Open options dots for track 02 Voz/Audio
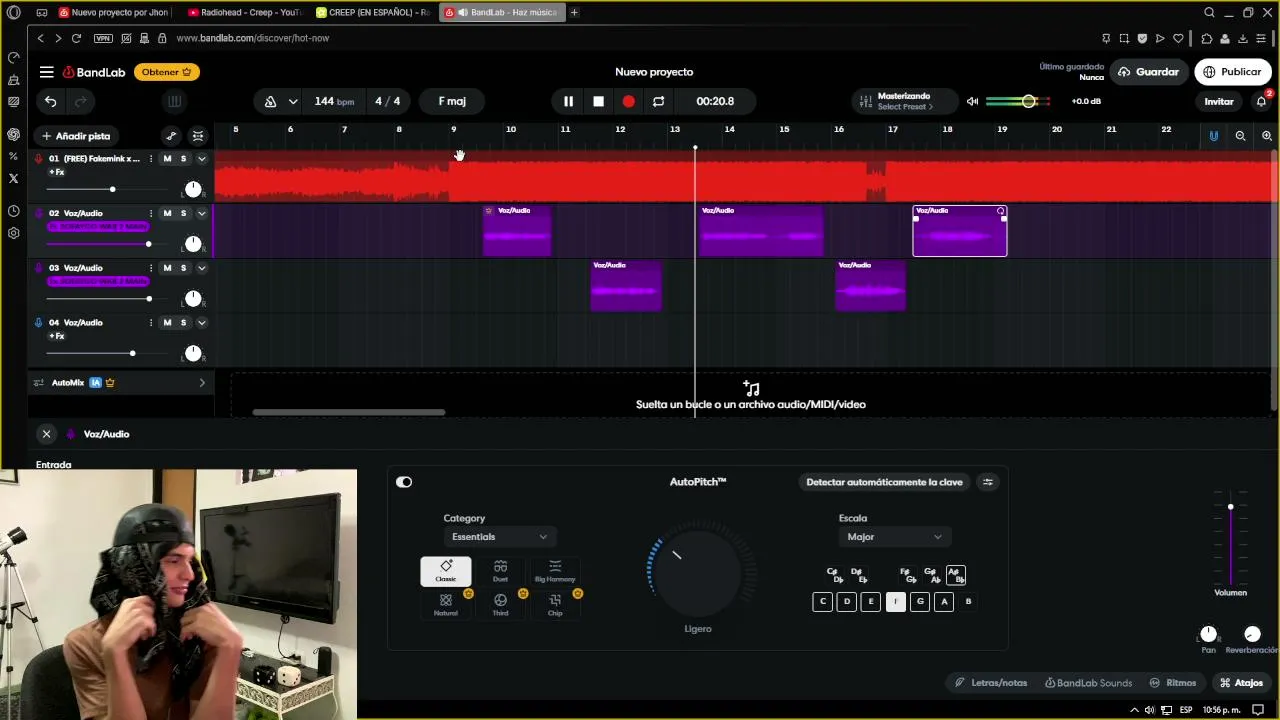This screenshot has height=720, width=1280. click(x=151, y=213)
